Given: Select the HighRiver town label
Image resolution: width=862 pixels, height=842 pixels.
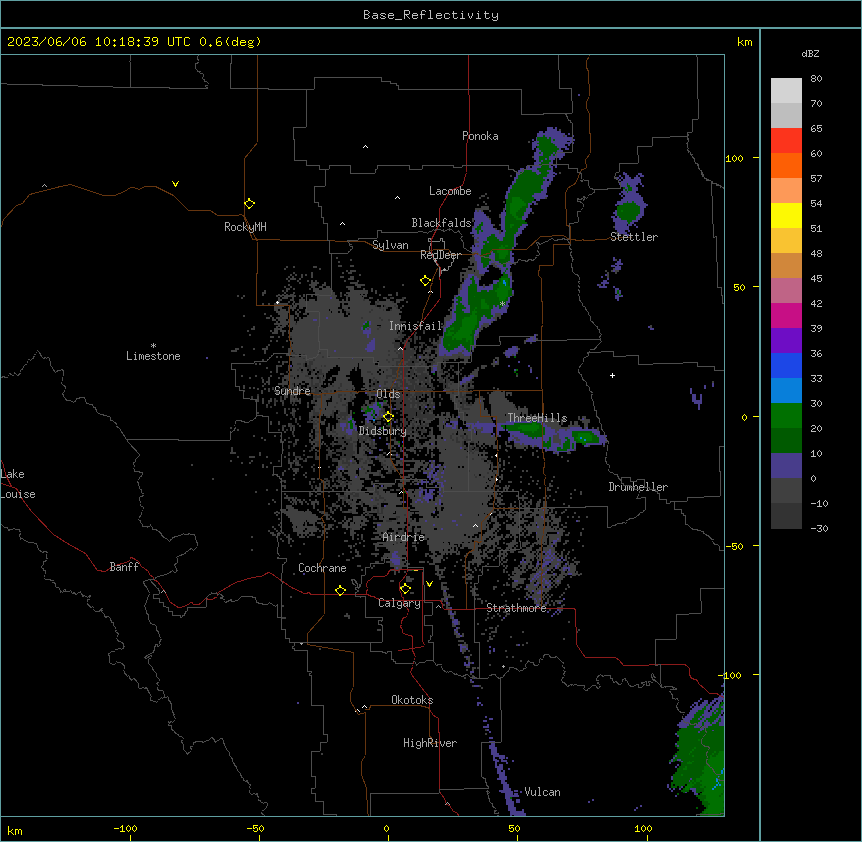Looking at the screenshot, I should coord(430,743).
